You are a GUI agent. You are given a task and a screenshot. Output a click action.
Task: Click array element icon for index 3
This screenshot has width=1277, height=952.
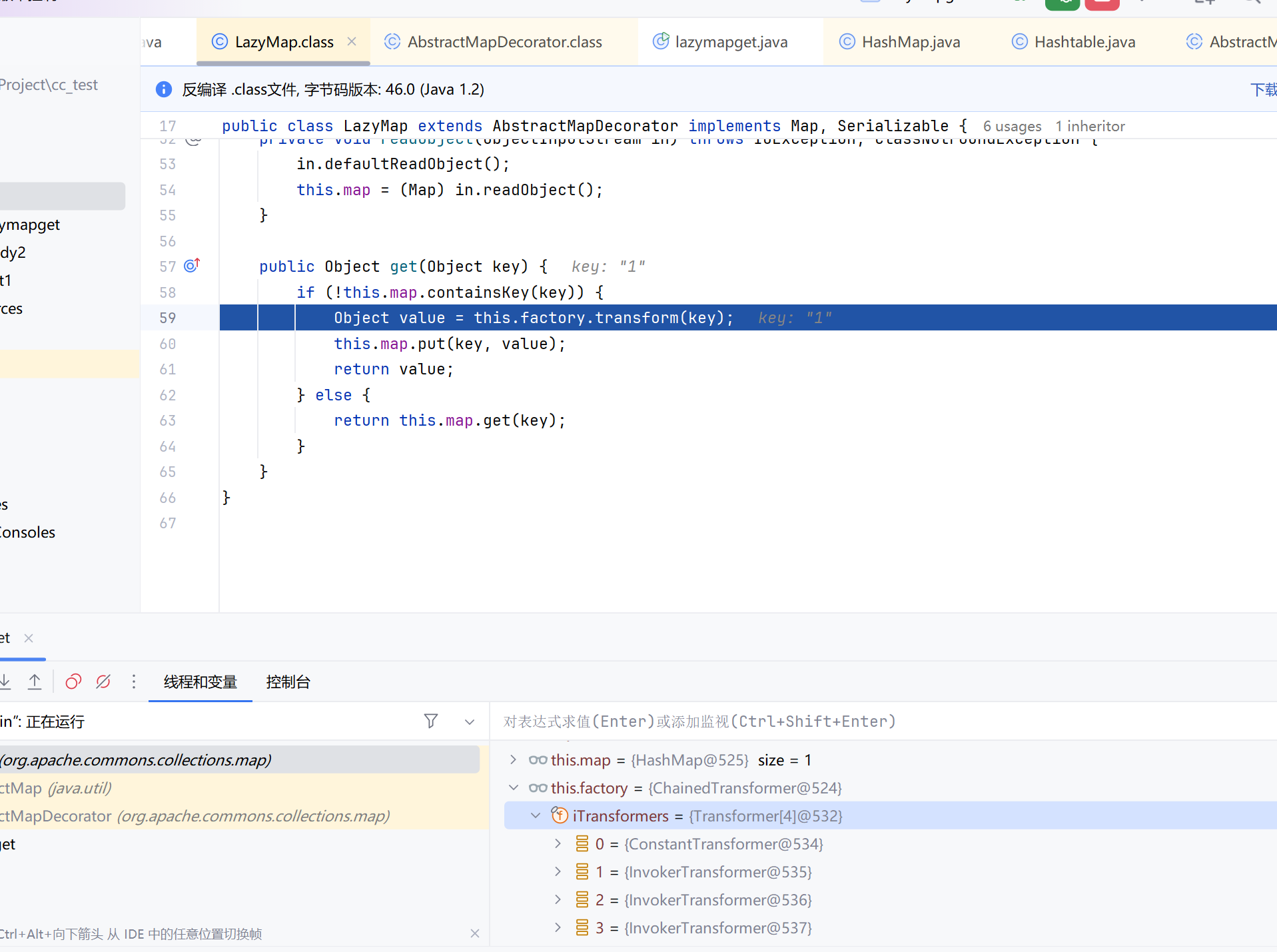coord(582,927)
